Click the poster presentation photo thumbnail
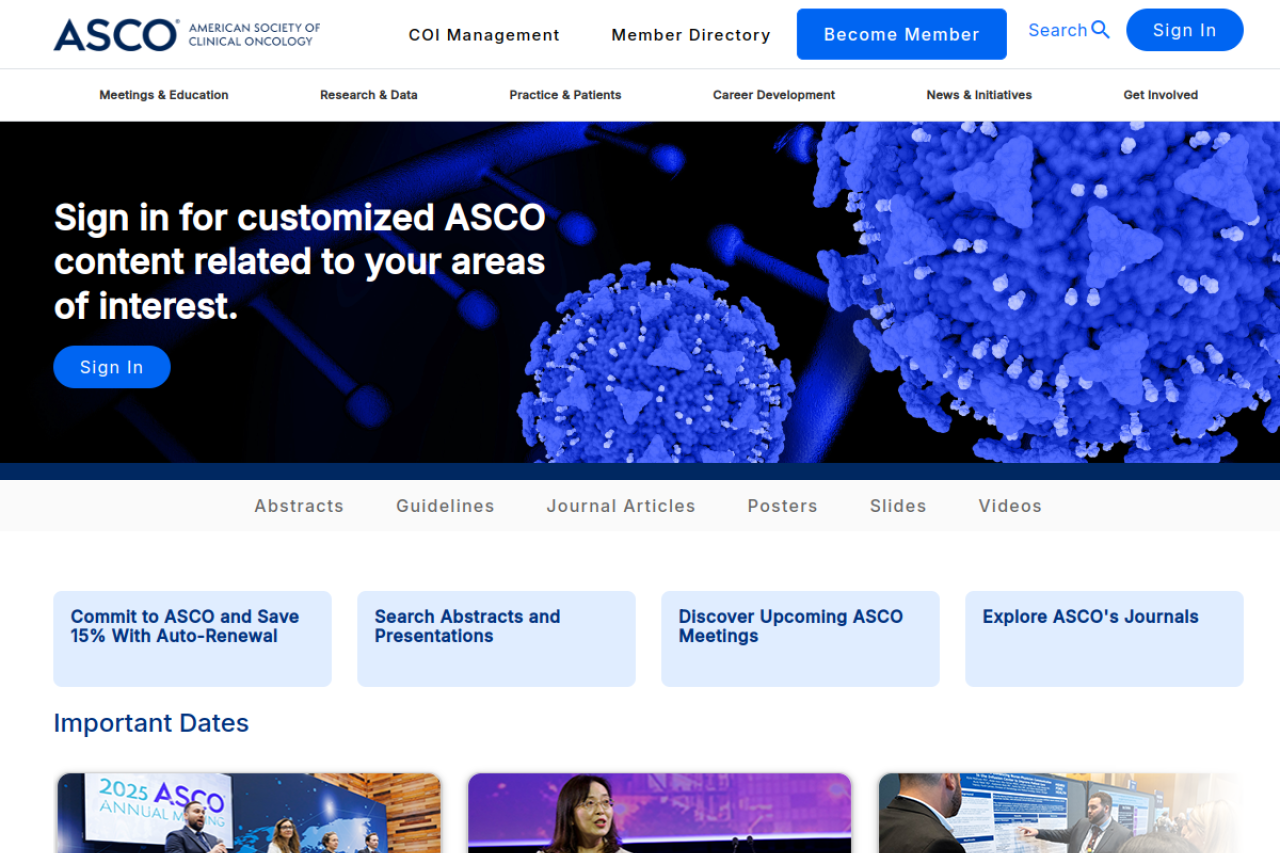This screenshot has height=853, width=1280. (1060, 813)
